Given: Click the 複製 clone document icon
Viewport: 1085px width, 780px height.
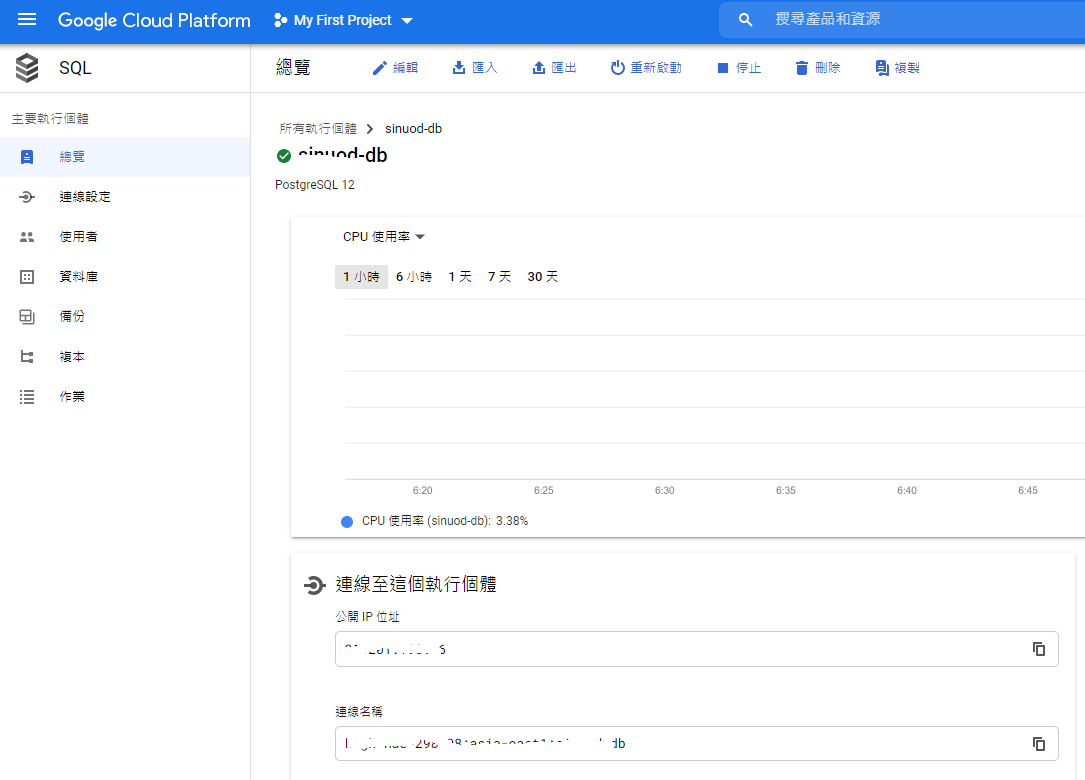Looking at the screenshot, I should tap(882, 68).
